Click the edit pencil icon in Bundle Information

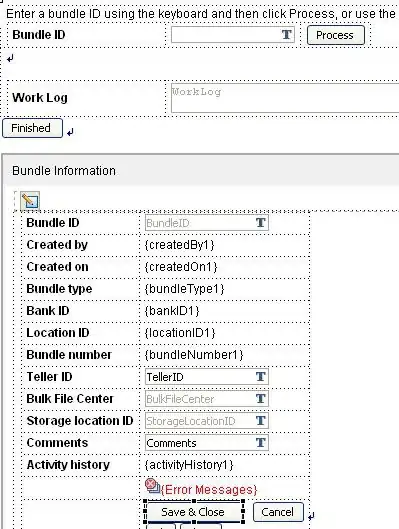click(x=30, y=201)
